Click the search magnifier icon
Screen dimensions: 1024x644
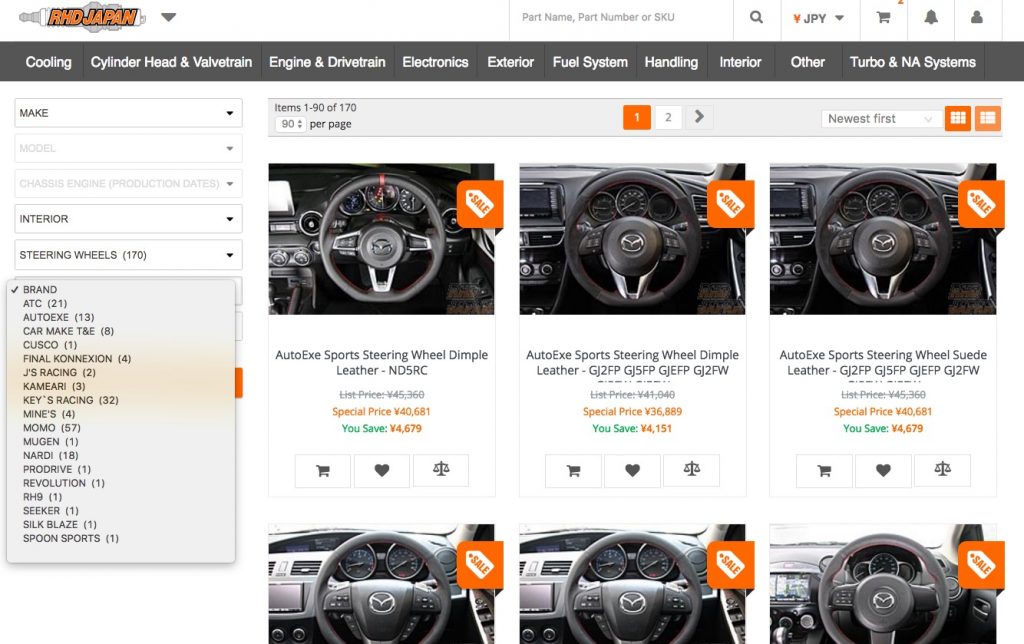pos(756,18)
